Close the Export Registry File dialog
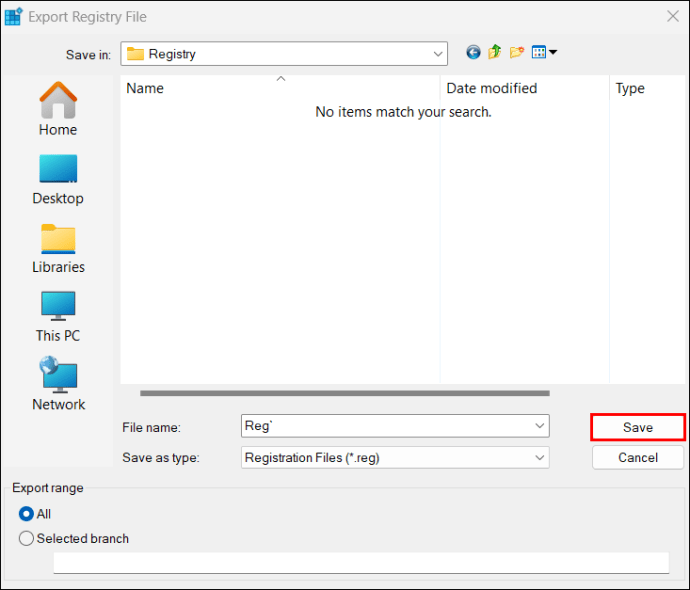Image resolution: width=690 pixels, height=590 pixels. coord(672,16)
